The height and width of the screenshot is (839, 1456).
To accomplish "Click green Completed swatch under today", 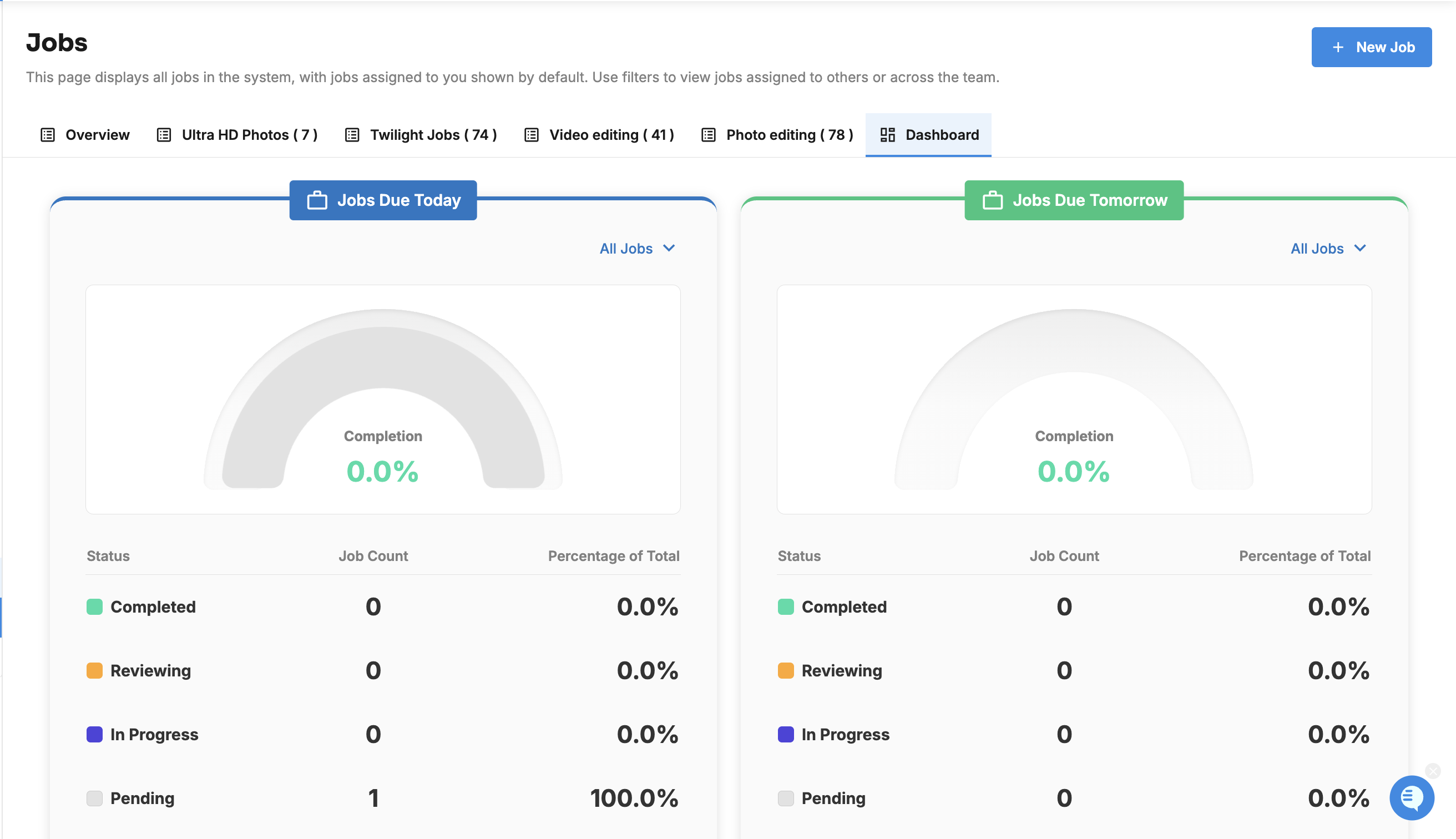I will 94,607.
